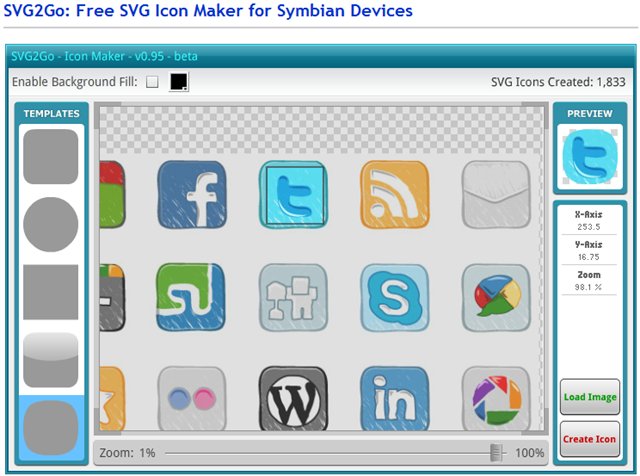The image size is (640, 476).
Task: Click the zoom slider handle
Action: coord(496,453)
